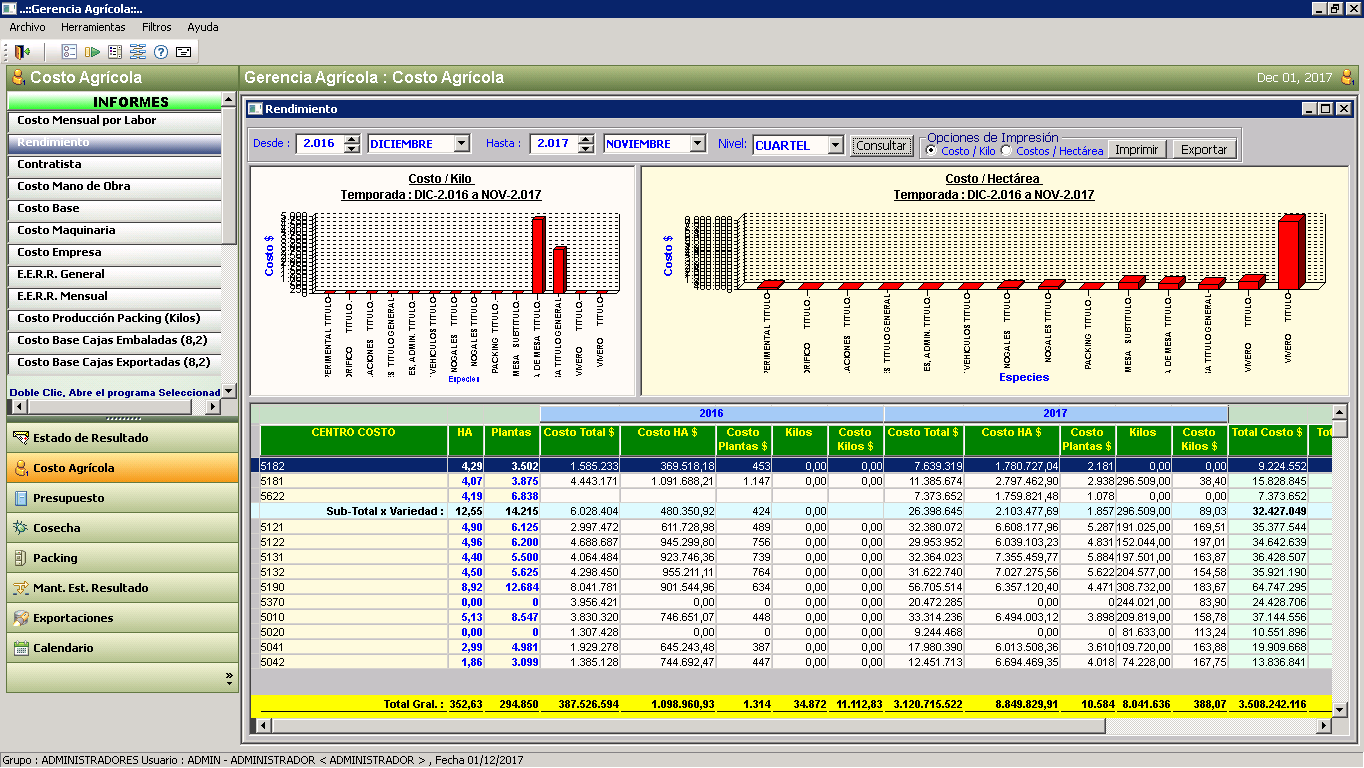Click the Exportar button

pyautogui.click(x=1204, y=149)
